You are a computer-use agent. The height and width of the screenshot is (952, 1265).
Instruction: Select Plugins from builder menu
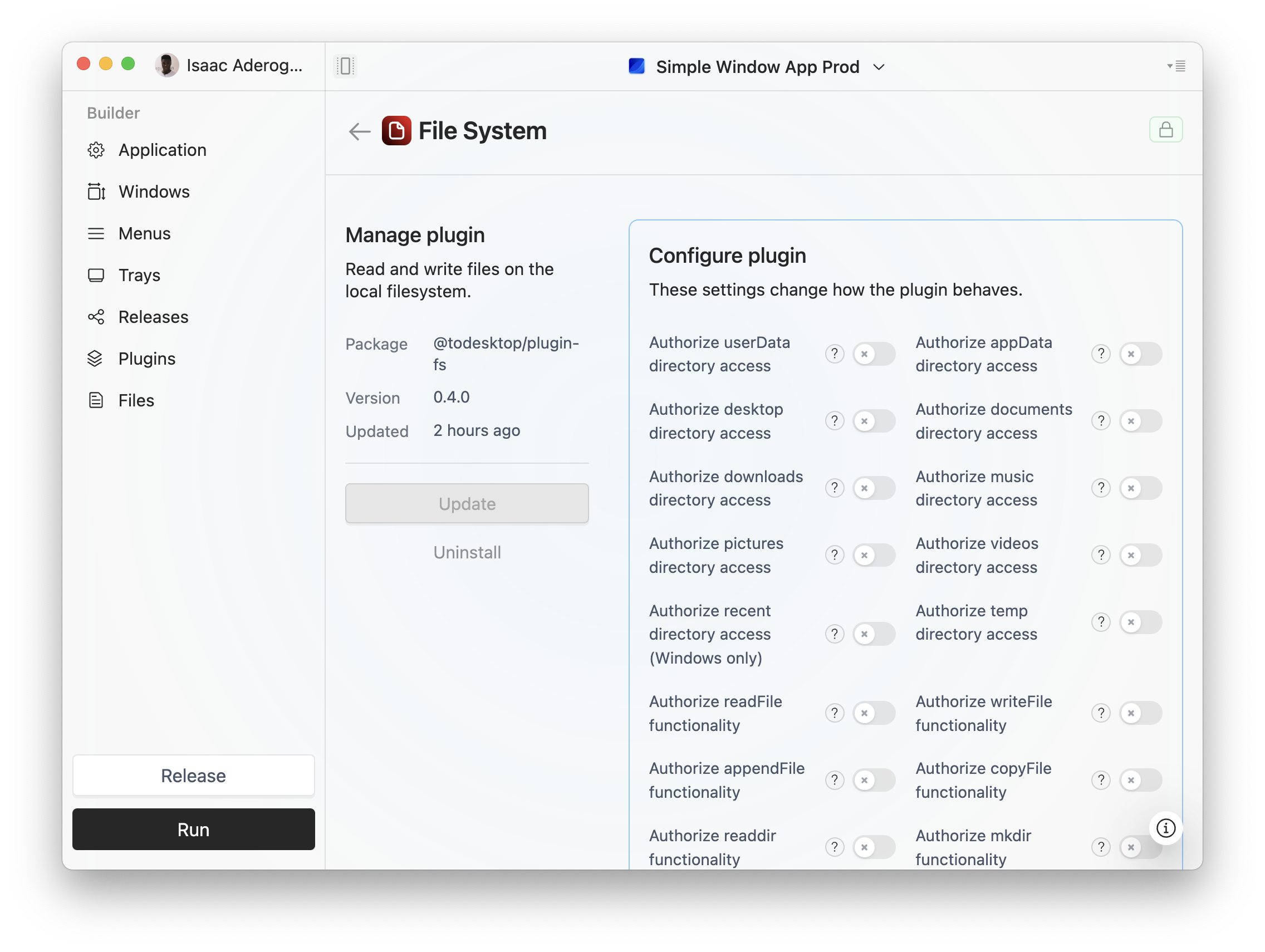[147, 357]
